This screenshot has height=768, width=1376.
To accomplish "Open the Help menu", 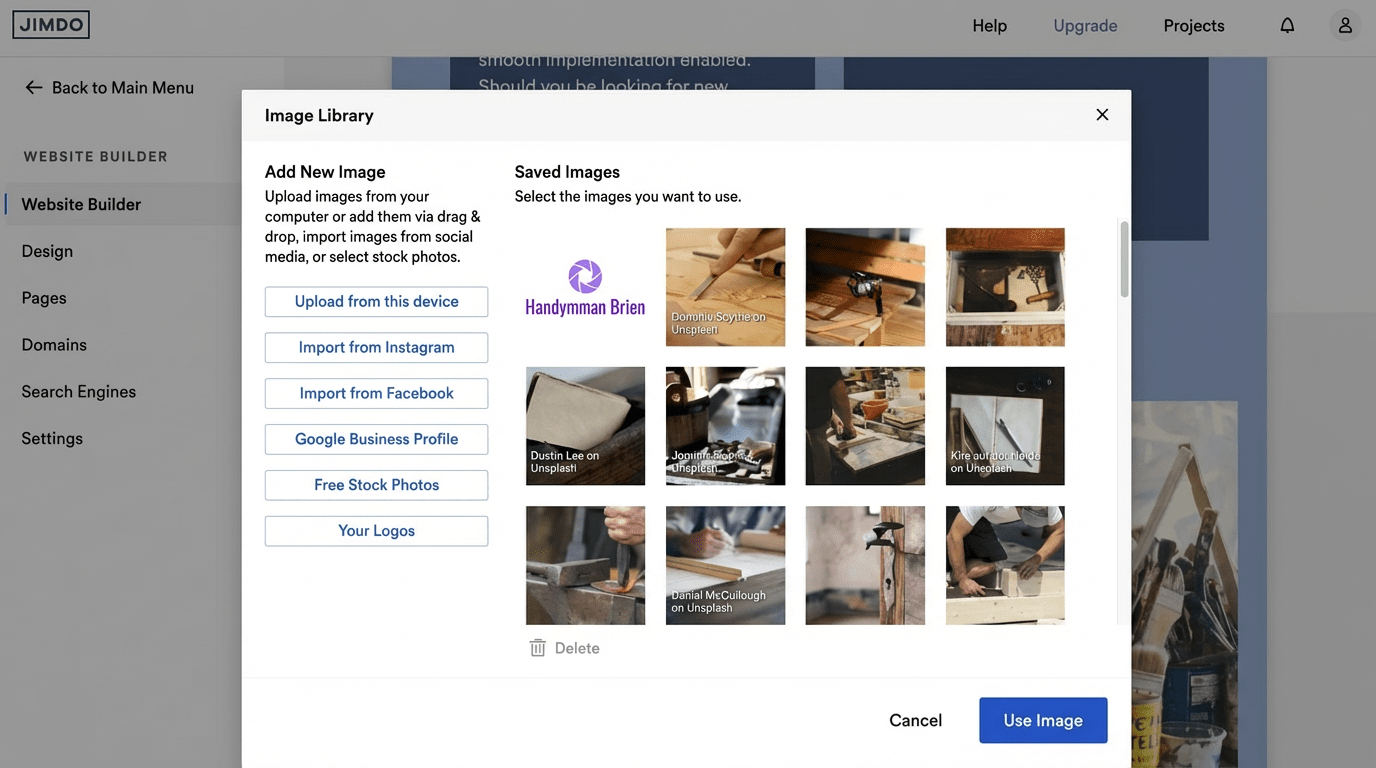I will pos(989,26).
